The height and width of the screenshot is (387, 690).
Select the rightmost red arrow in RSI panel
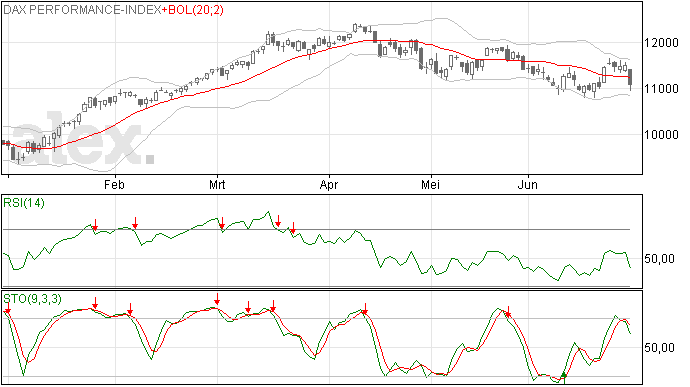[293, 229]
